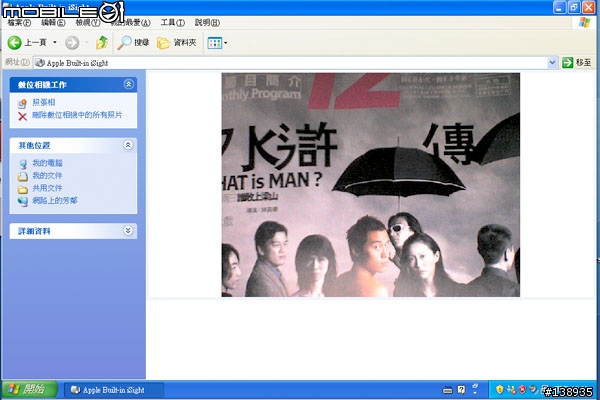
Task: Open the 搜尋 search pane
Action: point(133,42)
